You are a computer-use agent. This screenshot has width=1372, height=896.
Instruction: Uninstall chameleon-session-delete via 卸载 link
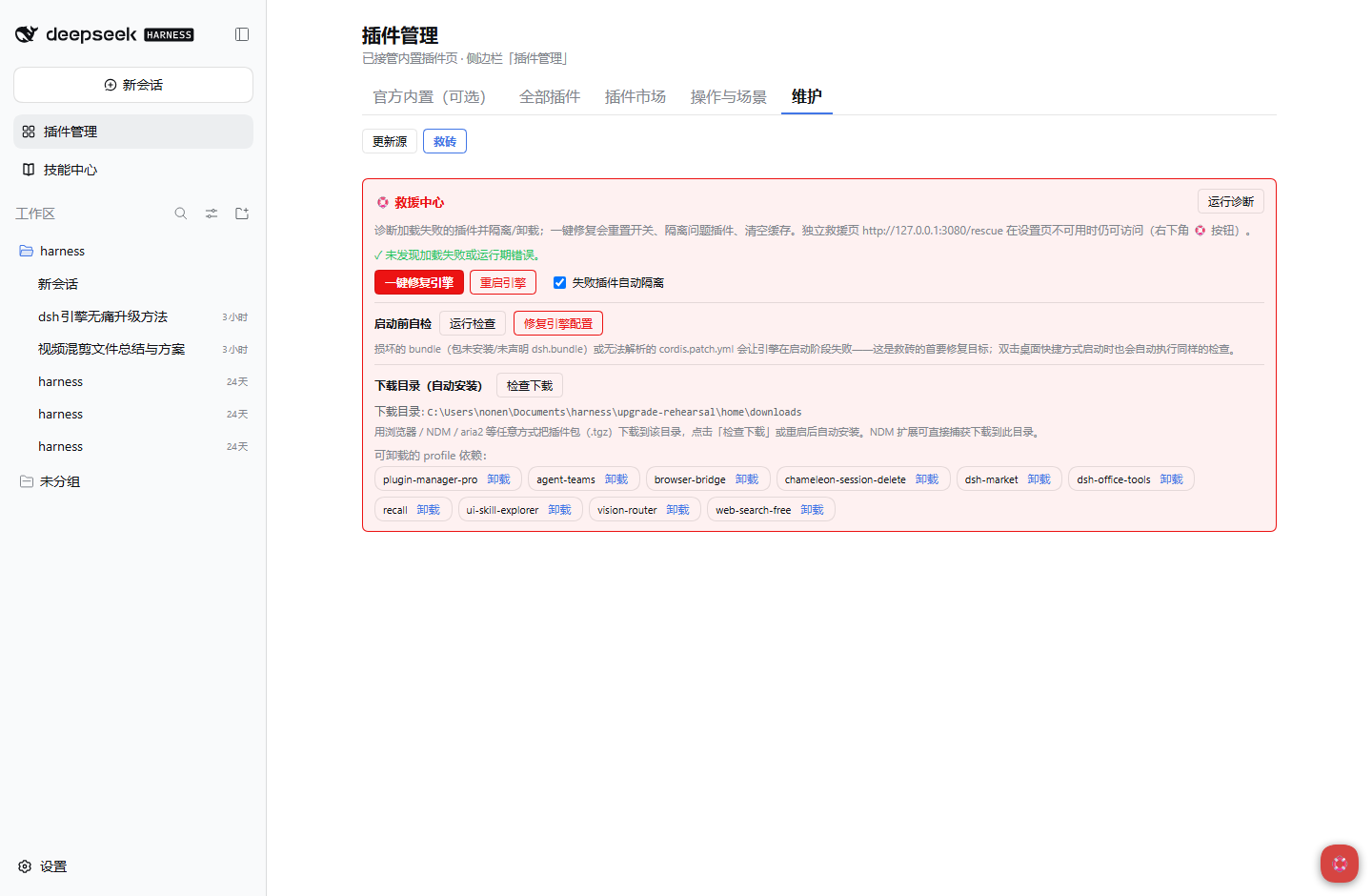tap(927, 479)
